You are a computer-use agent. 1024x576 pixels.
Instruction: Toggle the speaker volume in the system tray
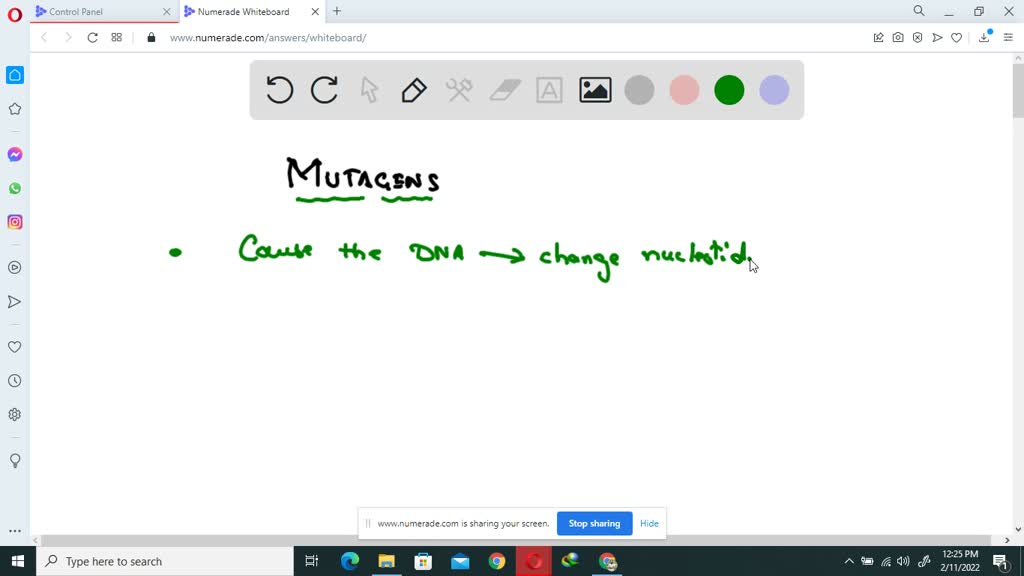point(903,561)
